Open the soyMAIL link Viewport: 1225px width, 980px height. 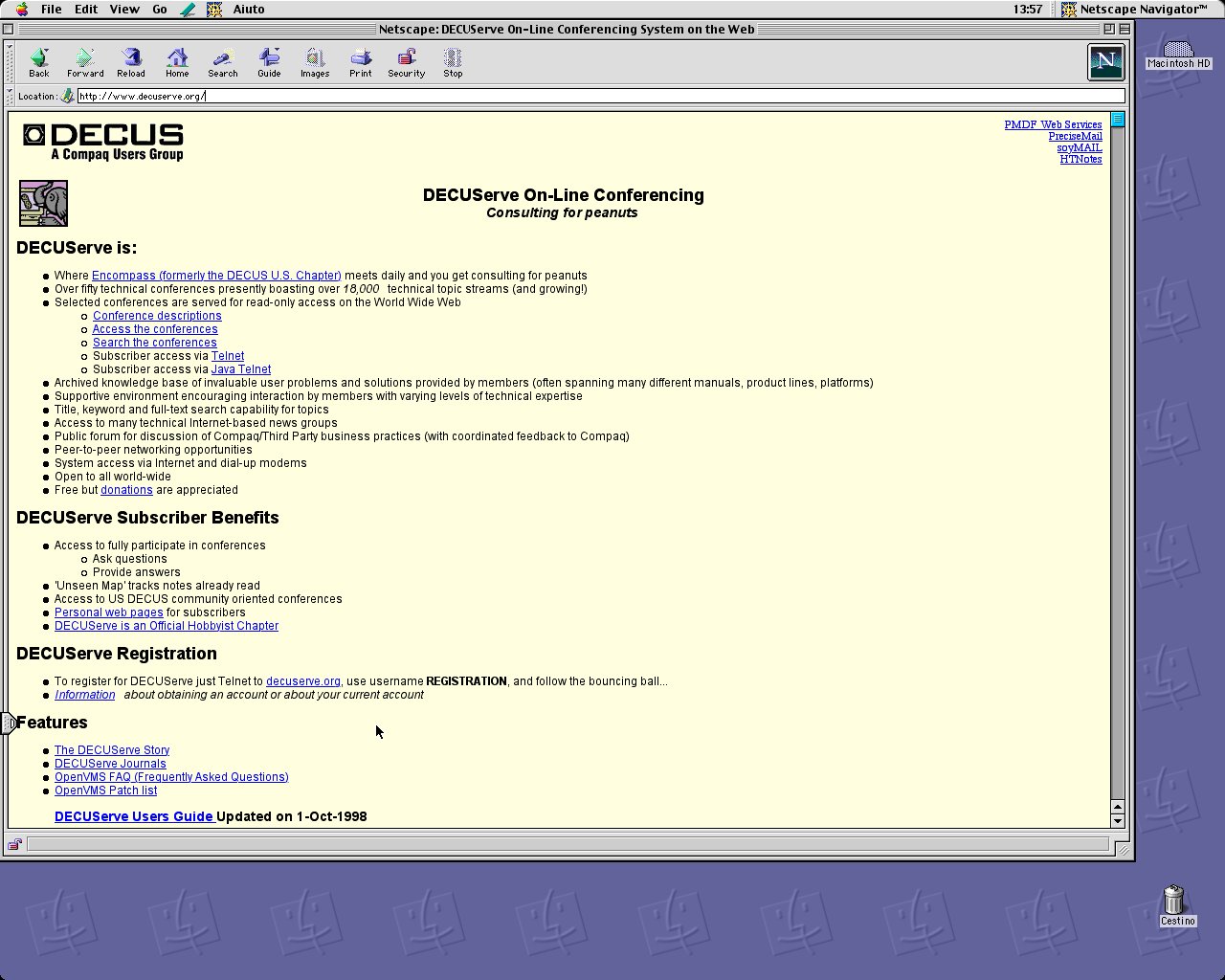(1079, 147)
